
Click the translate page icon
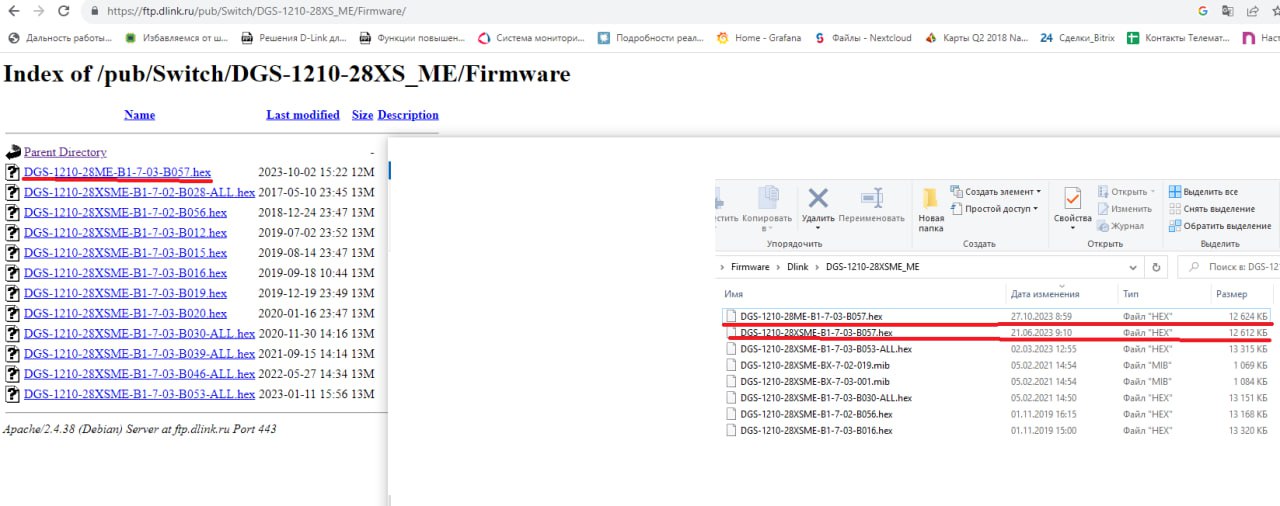click(1228, 11)
